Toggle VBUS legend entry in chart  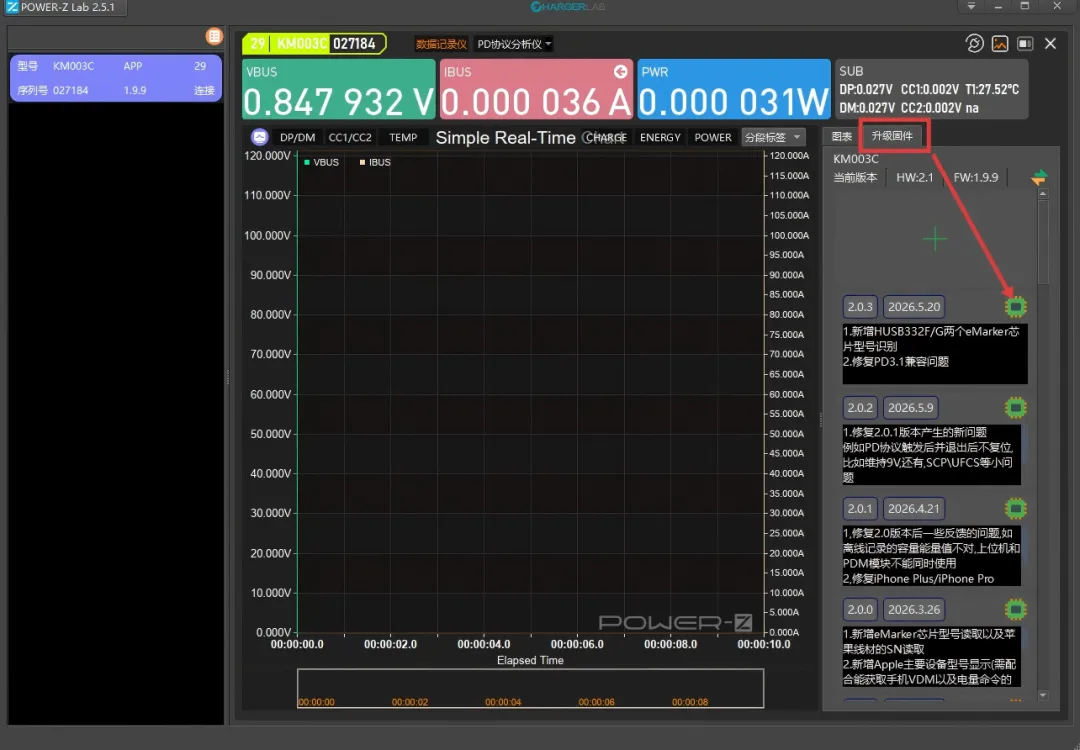(x=322, y=163)
